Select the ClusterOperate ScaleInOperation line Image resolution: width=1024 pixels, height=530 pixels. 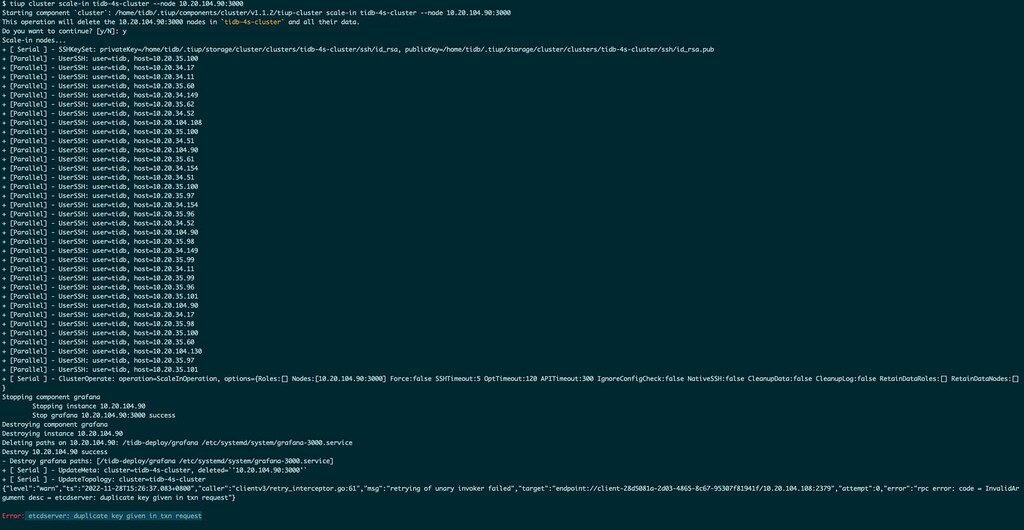510,379
